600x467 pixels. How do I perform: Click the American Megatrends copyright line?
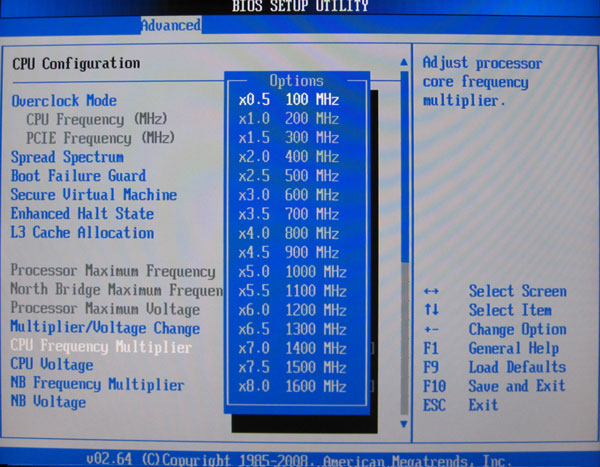pos(298,459)
